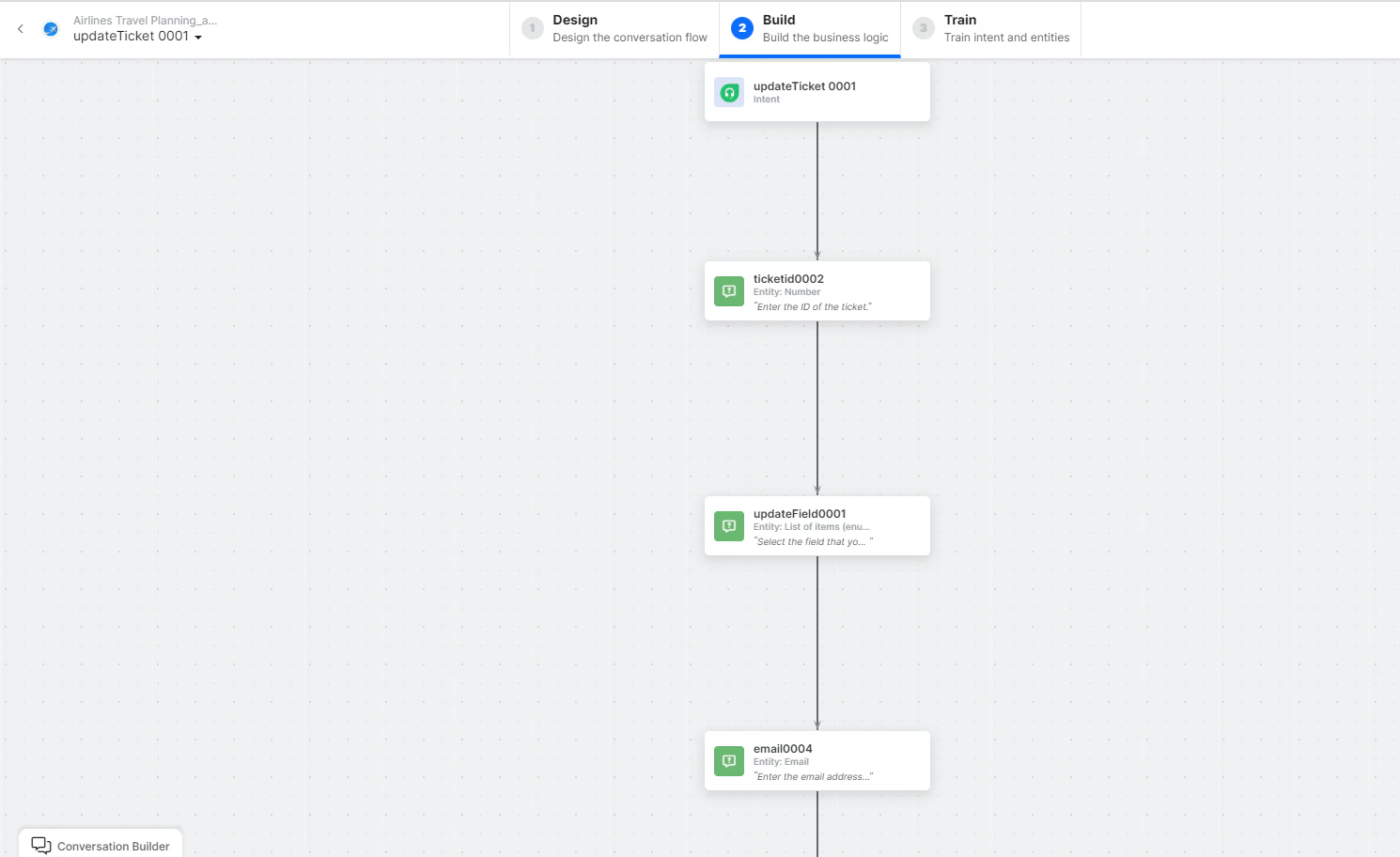Click the prompt text Enter the ID of the ticket
The image size is (1400, 857).
click(815, 306)
